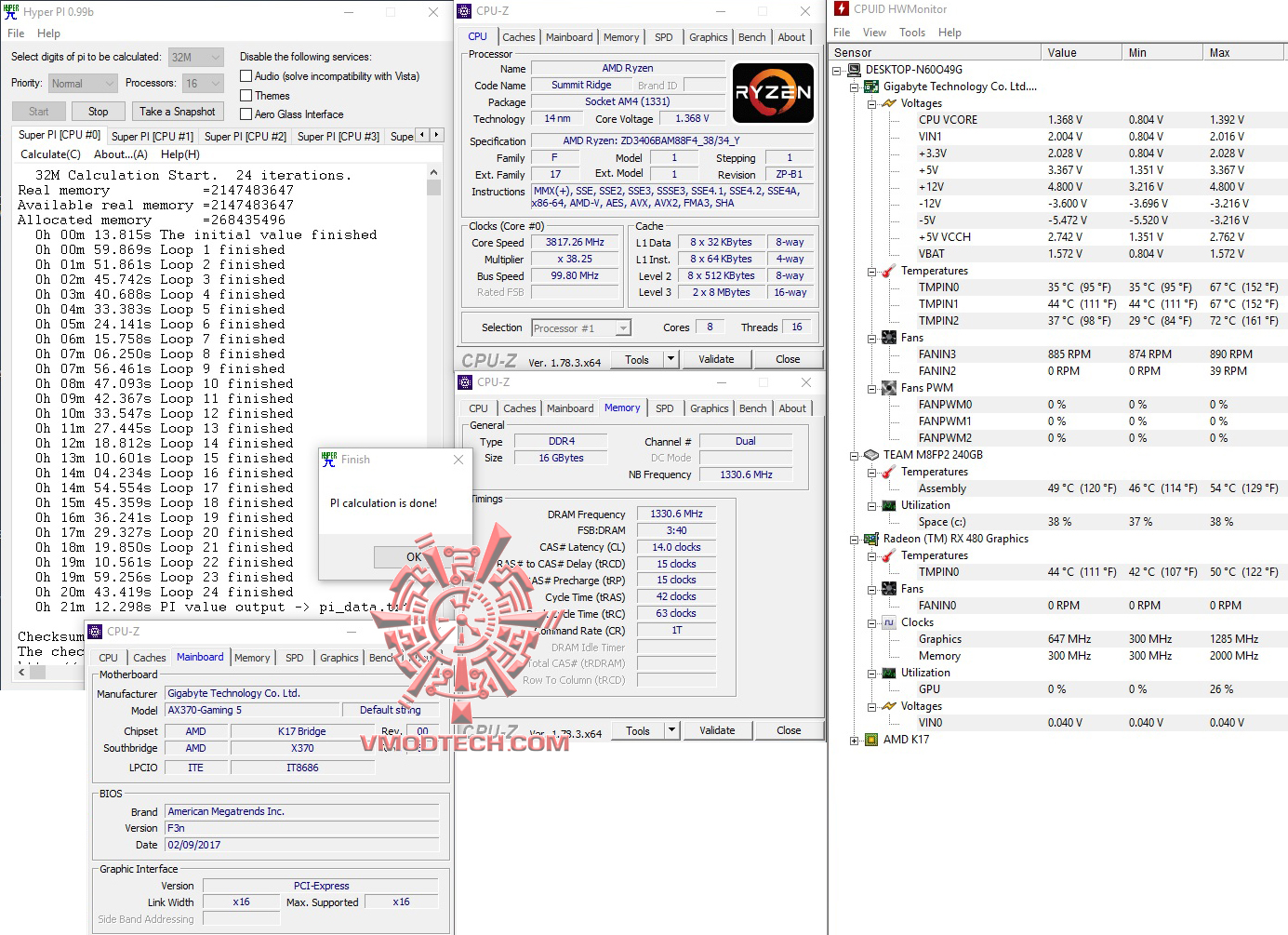Image resolution: width=1288 pixels, height=935 pixels.
Task: Toggle the Themes checkbox in Hyper PI
Action: tap(246, 95)
